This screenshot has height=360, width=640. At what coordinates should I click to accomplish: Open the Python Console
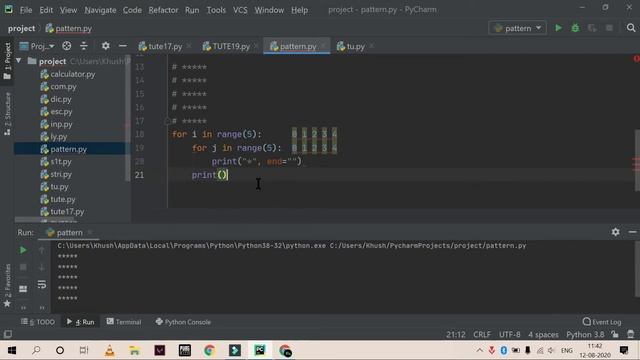coord(183,322)
